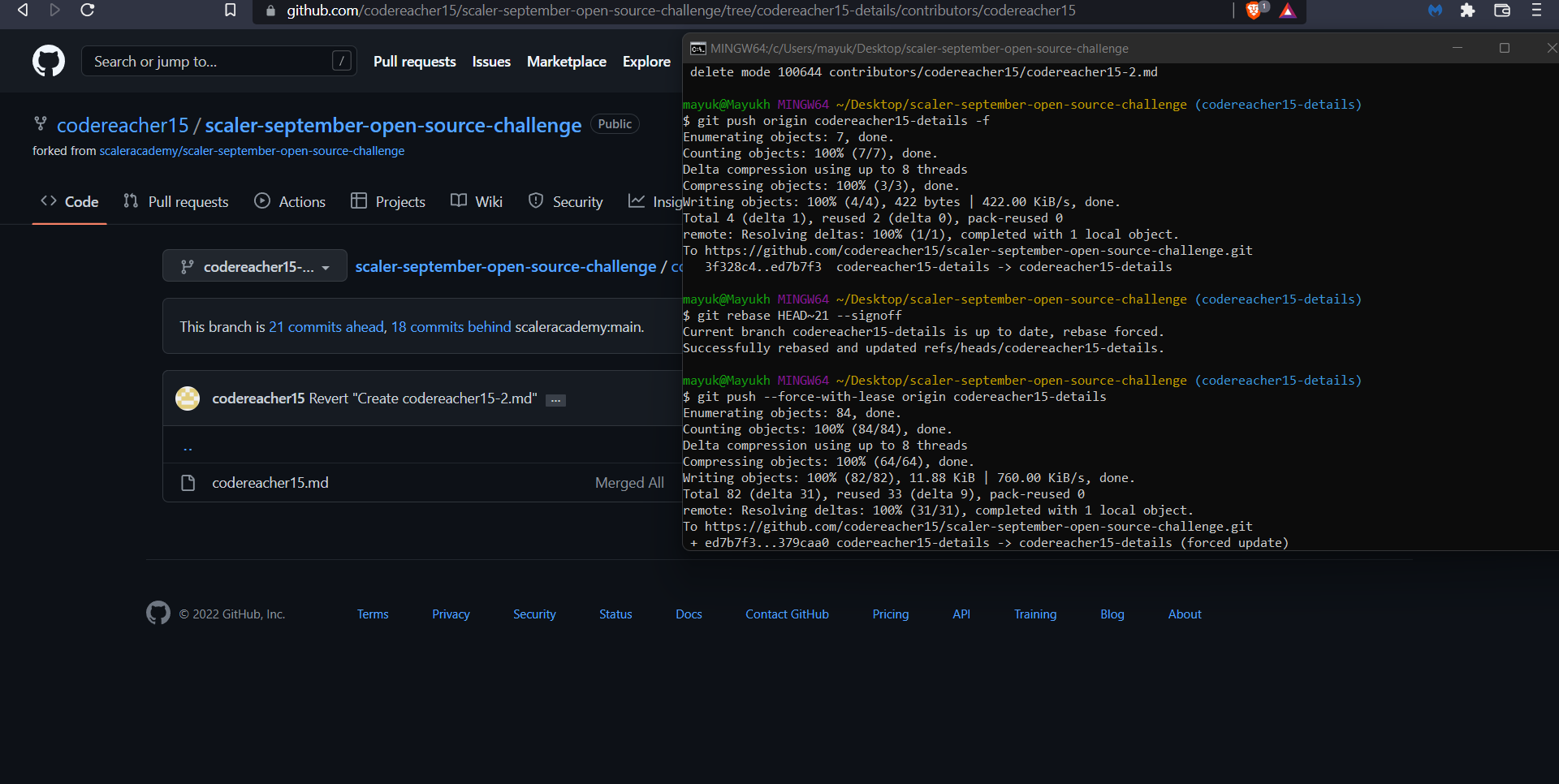The width and height of the screenshot is (1559, 784).
Task: Select the Code tab in repository navigation
Action: pyautogui.click(x=69, y=201)
